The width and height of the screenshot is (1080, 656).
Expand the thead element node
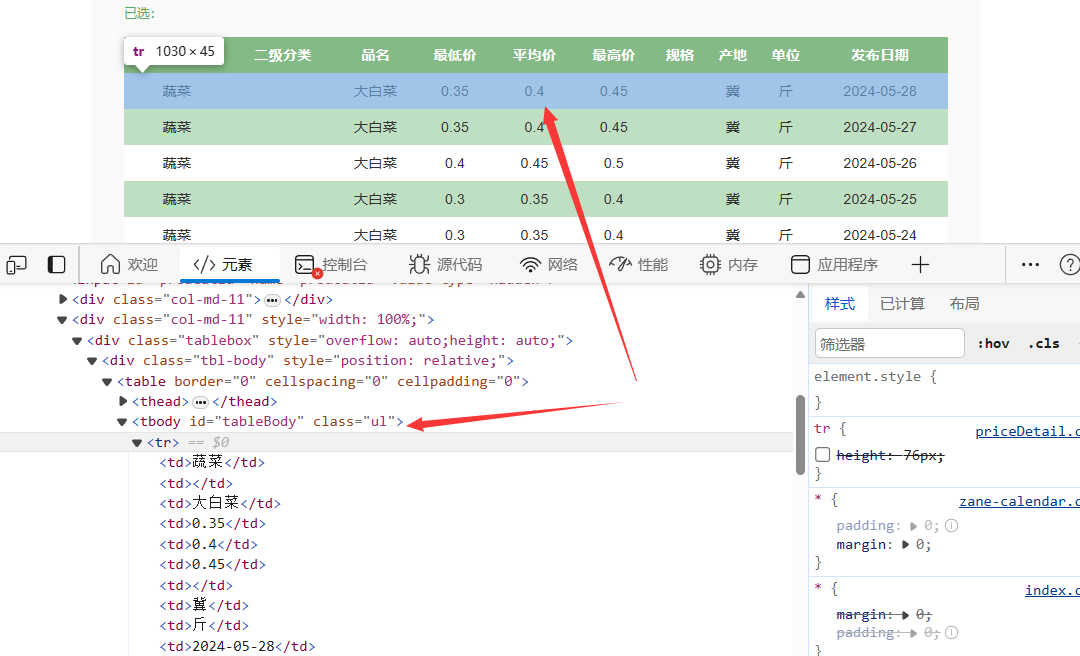[123, 402]
